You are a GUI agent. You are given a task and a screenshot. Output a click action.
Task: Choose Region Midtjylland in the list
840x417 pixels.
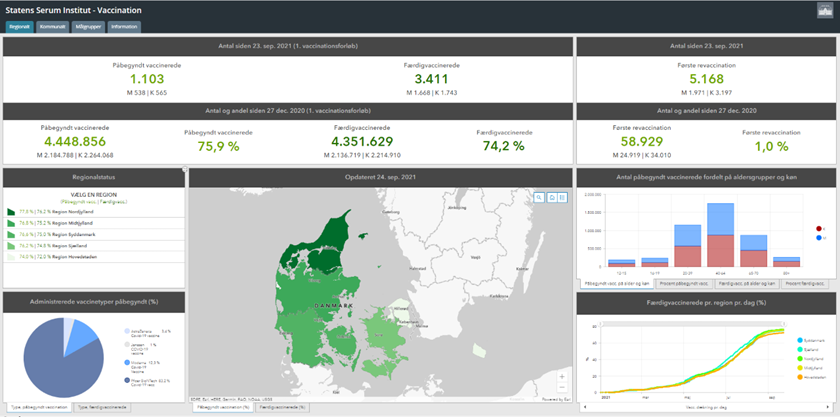94,224
